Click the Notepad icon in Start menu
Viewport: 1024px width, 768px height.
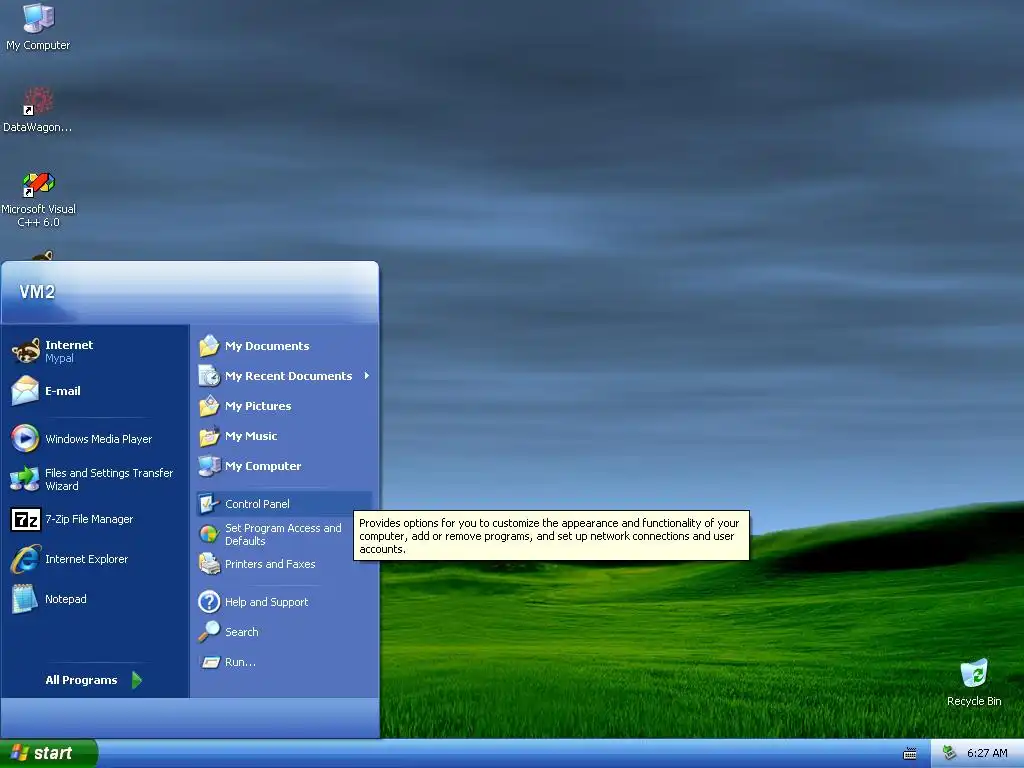(x=25, y=599)
